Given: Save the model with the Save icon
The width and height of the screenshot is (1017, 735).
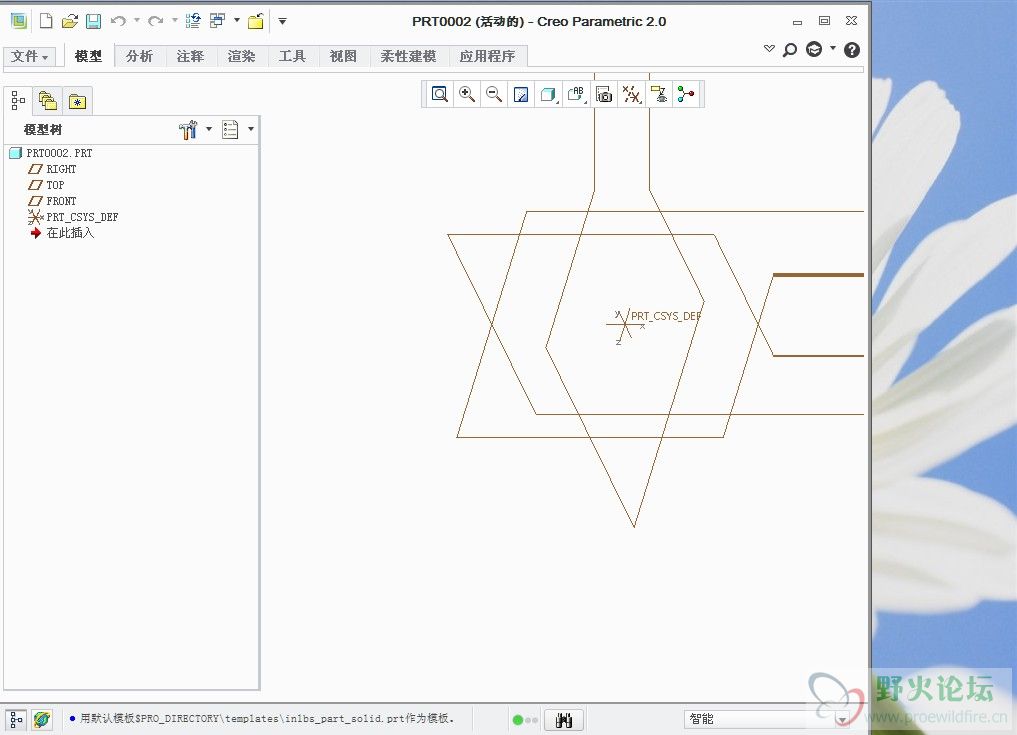Looking at the screenshot, I should click(x=93, y=21).
